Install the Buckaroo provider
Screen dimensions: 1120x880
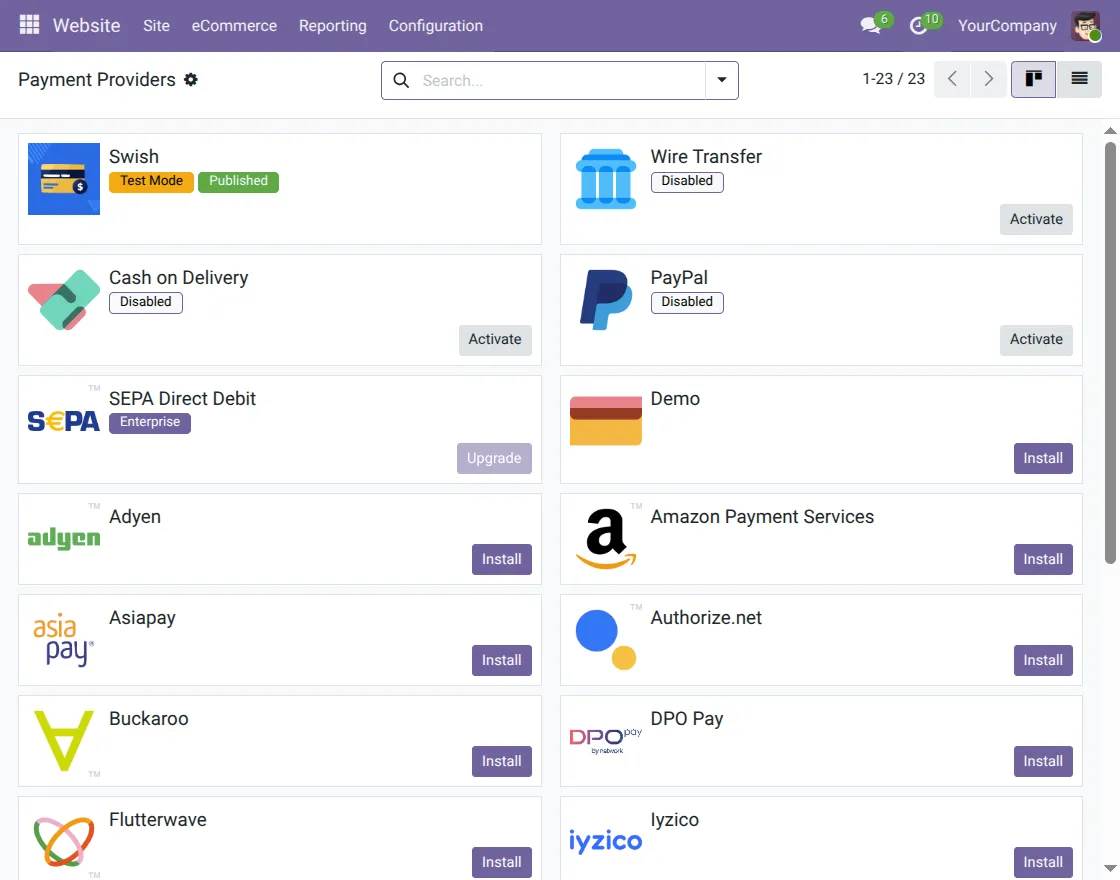point(501,761)
